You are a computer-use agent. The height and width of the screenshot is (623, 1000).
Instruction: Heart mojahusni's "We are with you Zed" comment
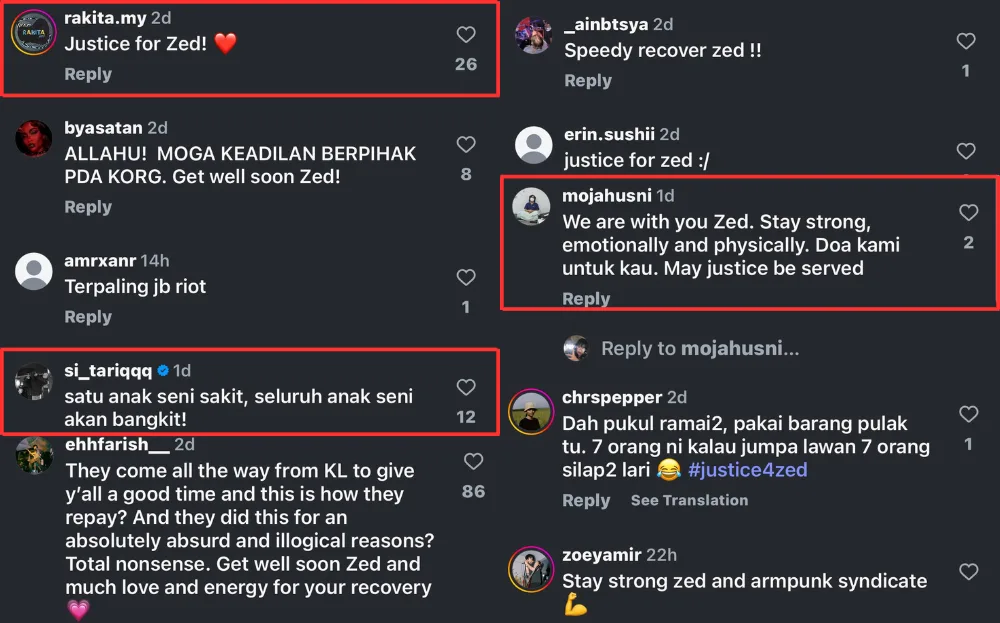(968, 212)
